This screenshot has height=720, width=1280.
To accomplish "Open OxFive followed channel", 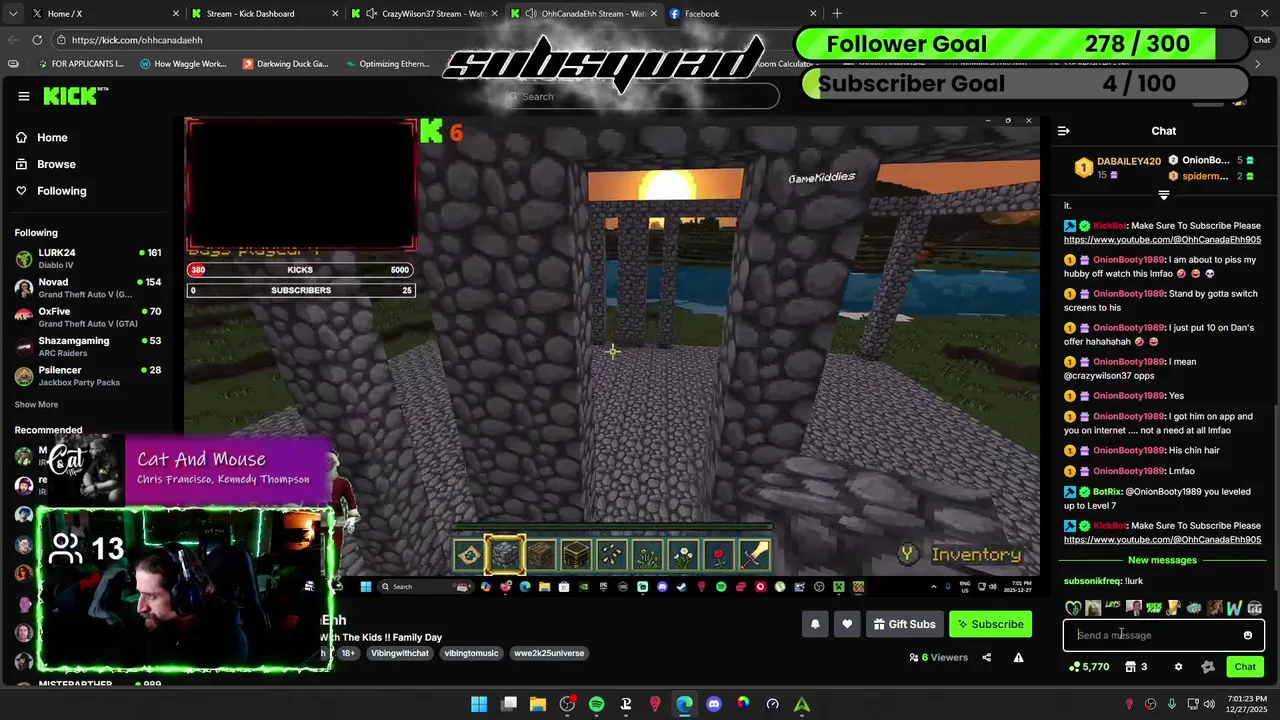I will [x=88, y=317].
